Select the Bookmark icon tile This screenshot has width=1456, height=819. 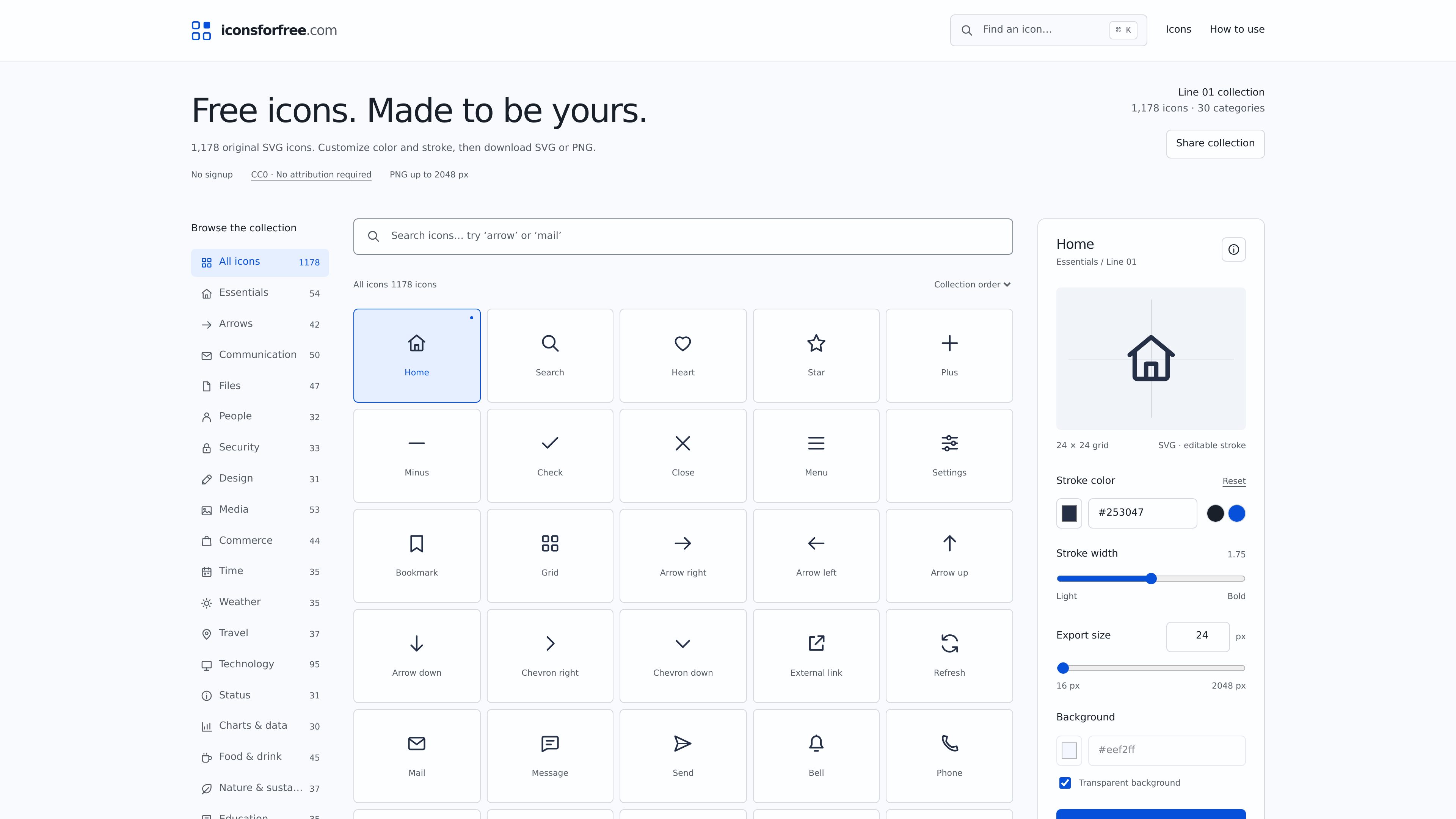(417, 555)
